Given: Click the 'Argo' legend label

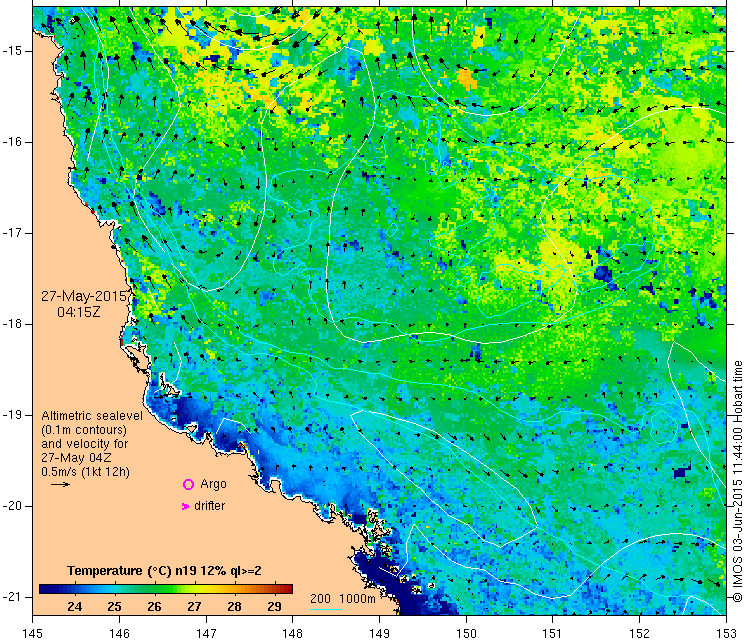Looking at the screenshot, I should click(x=213, y=485).
